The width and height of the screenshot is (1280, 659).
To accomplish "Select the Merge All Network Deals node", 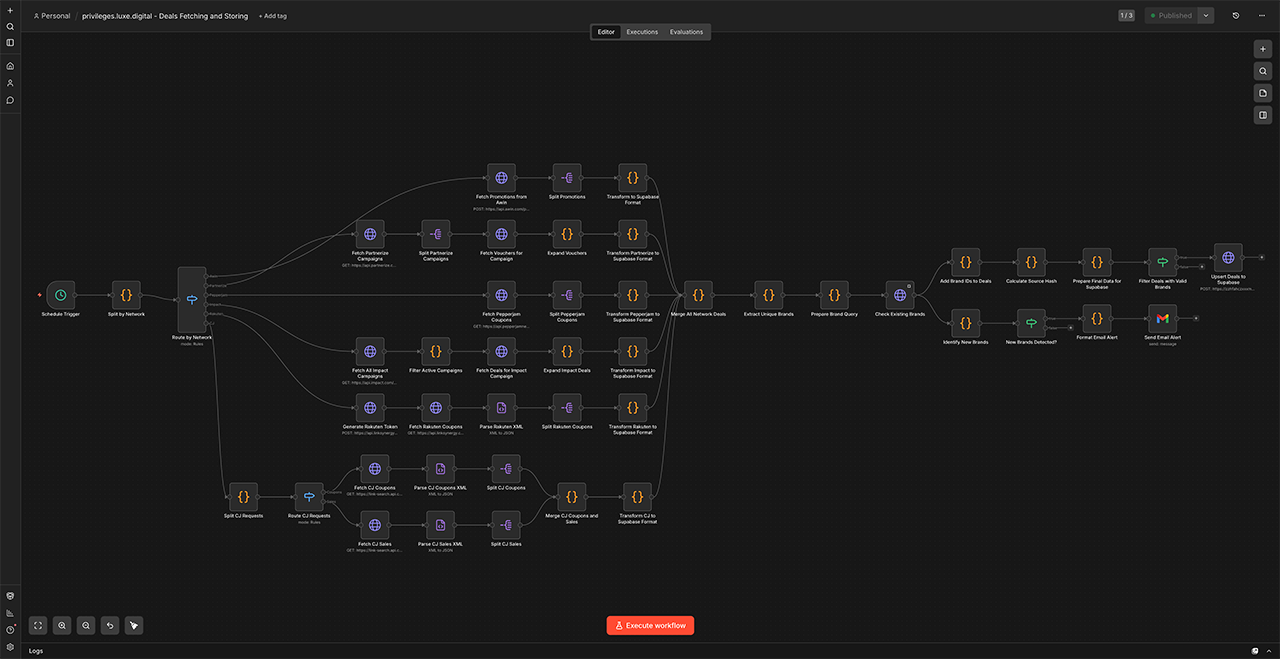I will pyautogui.click(x=698, y=295).
